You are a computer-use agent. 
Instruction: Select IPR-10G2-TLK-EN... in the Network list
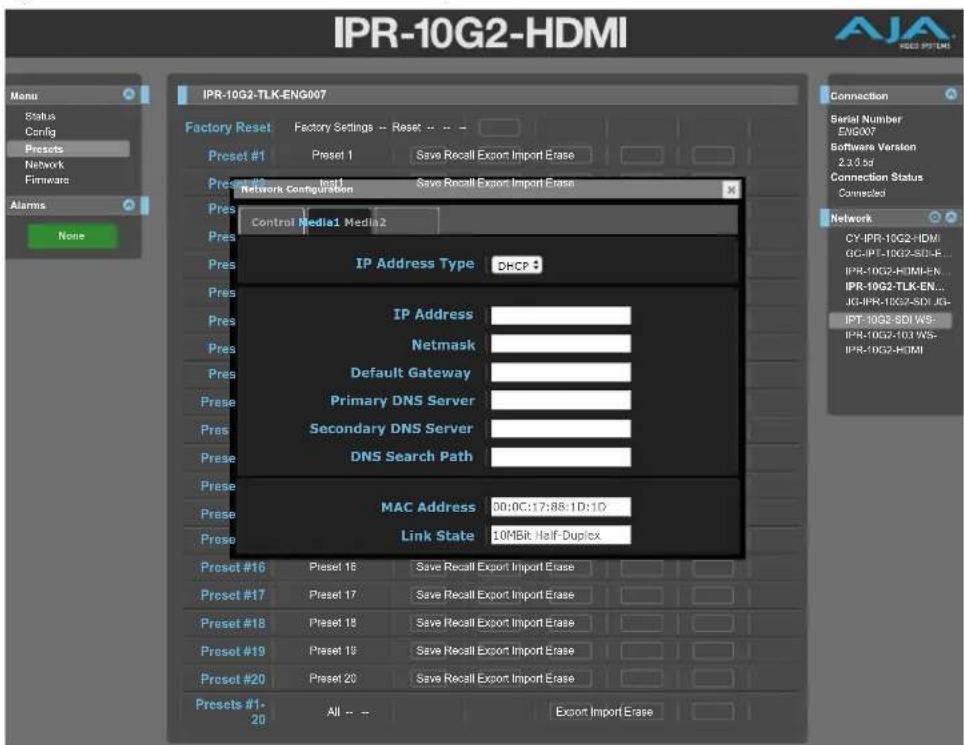click(x=895, y=286)
